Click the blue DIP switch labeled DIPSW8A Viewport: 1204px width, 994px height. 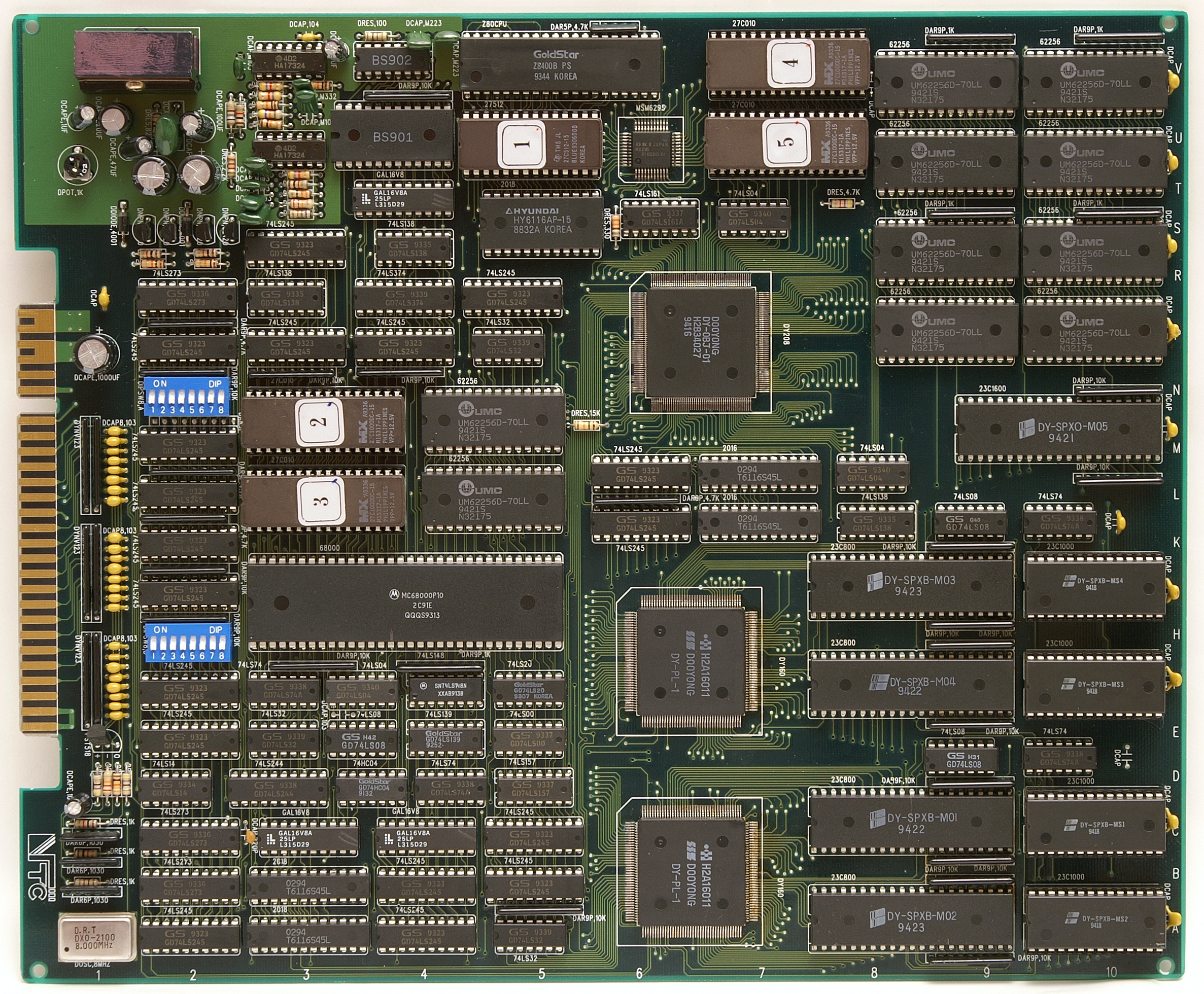click(x=187, y=396)
